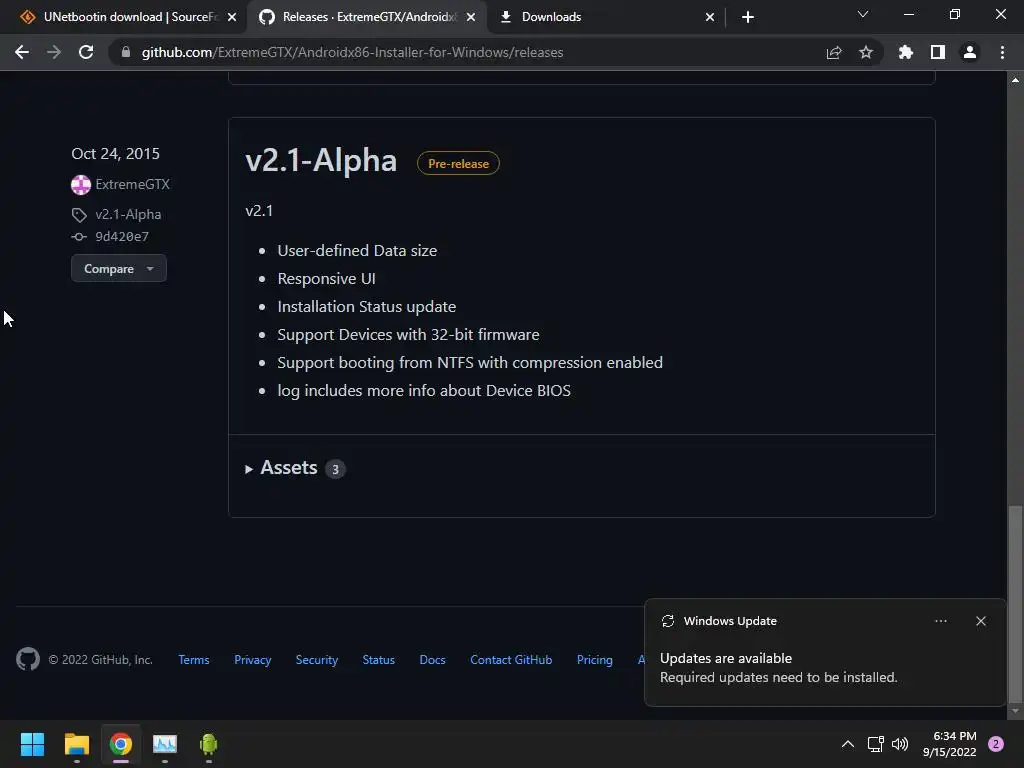Close the Downloads tab
The image size is (1024, 768).
710,17
